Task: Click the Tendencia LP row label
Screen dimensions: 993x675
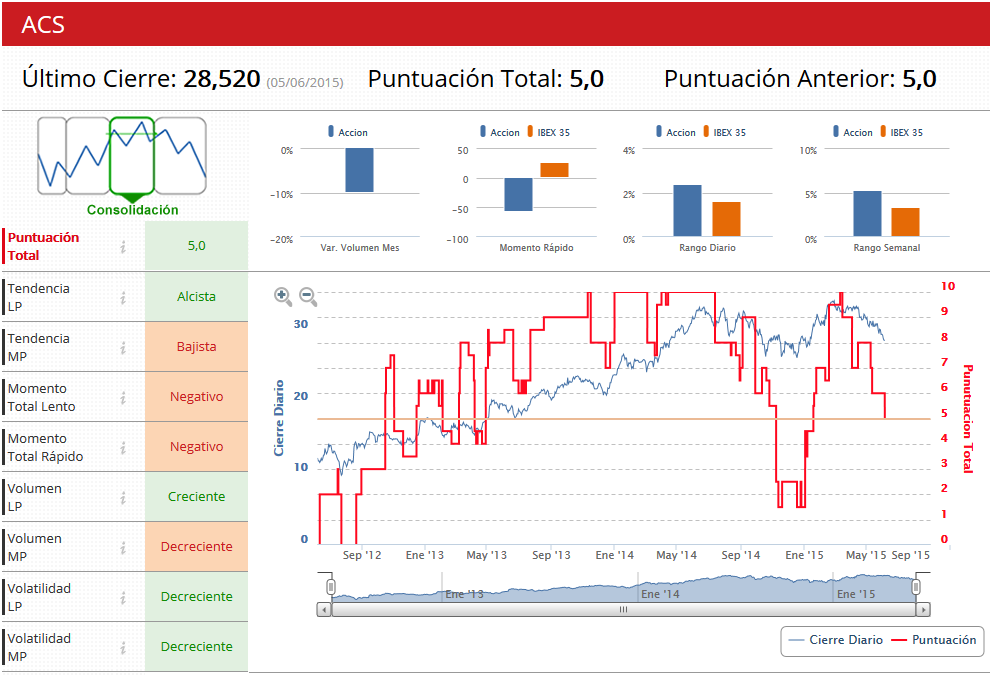Action: pyautogui.click(x=39, y=298)
